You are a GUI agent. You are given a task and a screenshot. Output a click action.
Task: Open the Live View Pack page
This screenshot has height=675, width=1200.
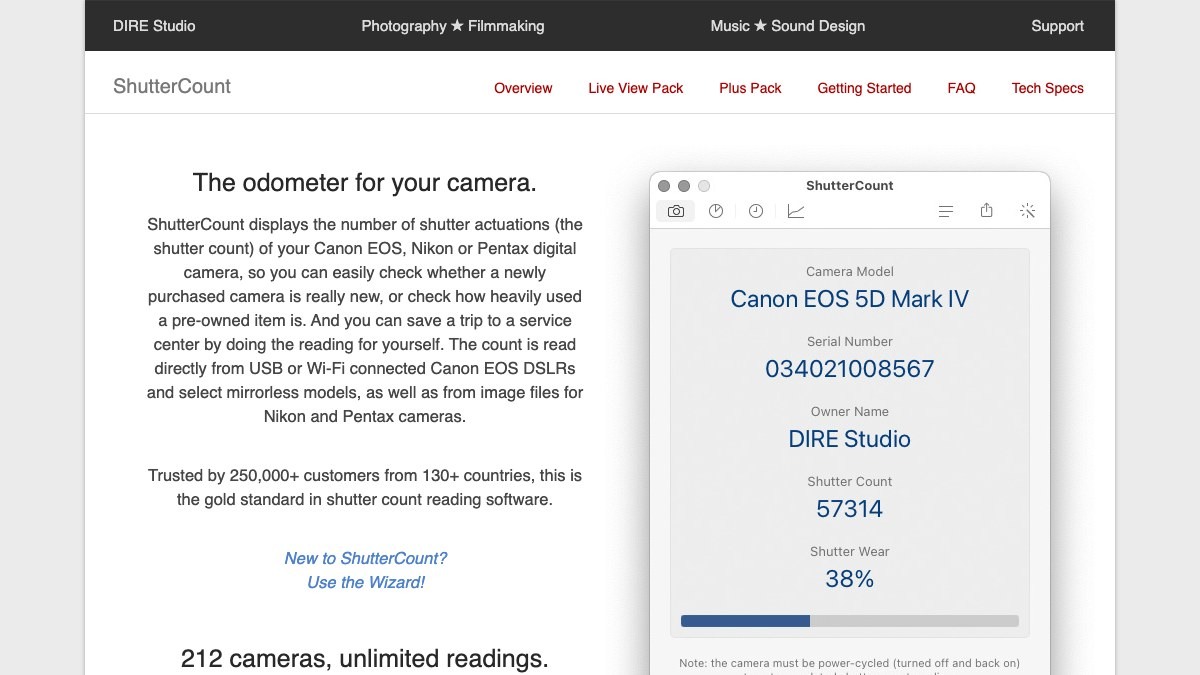click(x=636, y=88)
